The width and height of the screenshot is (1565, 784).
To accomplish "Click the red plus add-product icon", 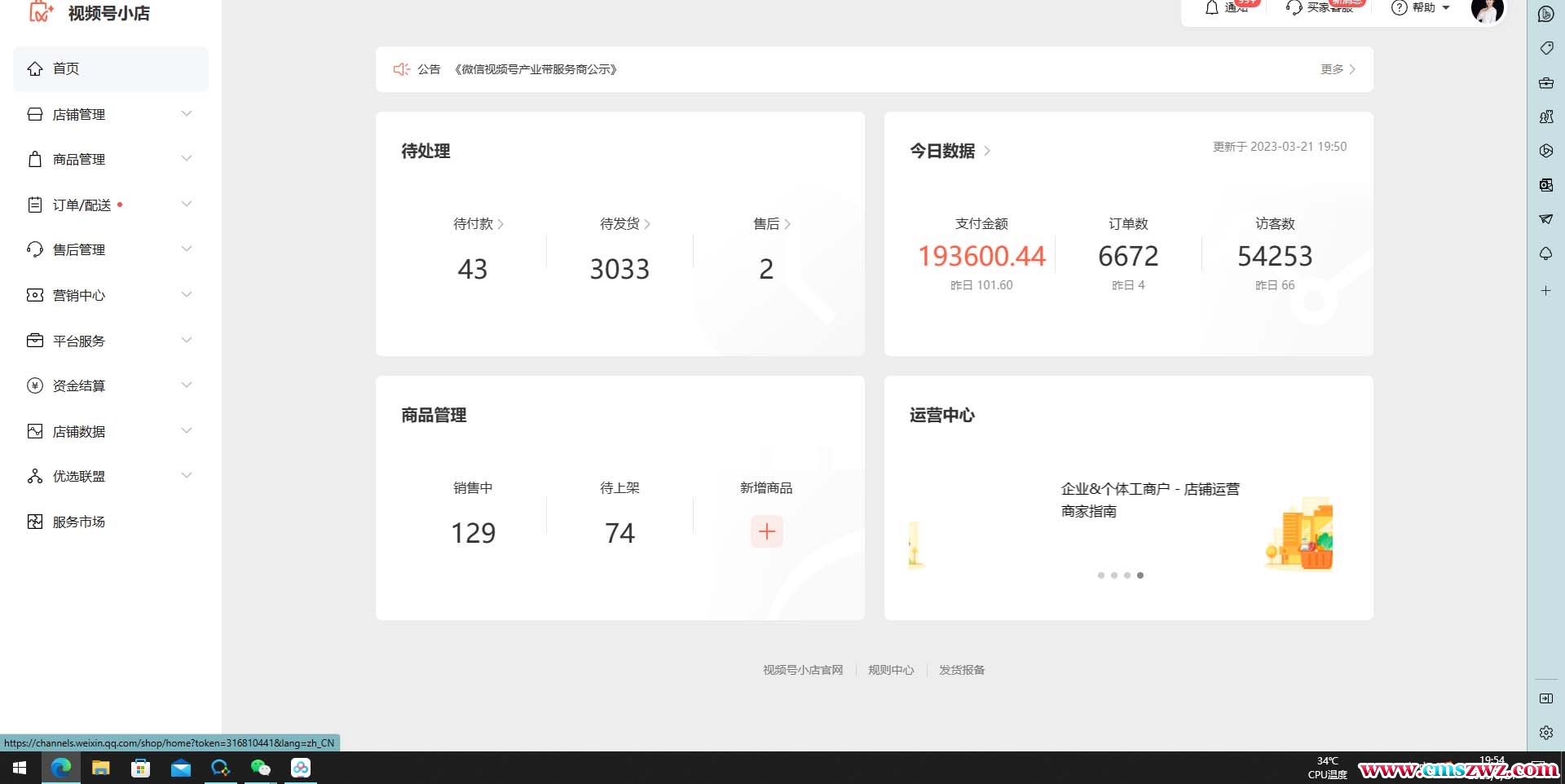I will click(x=766, y=531).
